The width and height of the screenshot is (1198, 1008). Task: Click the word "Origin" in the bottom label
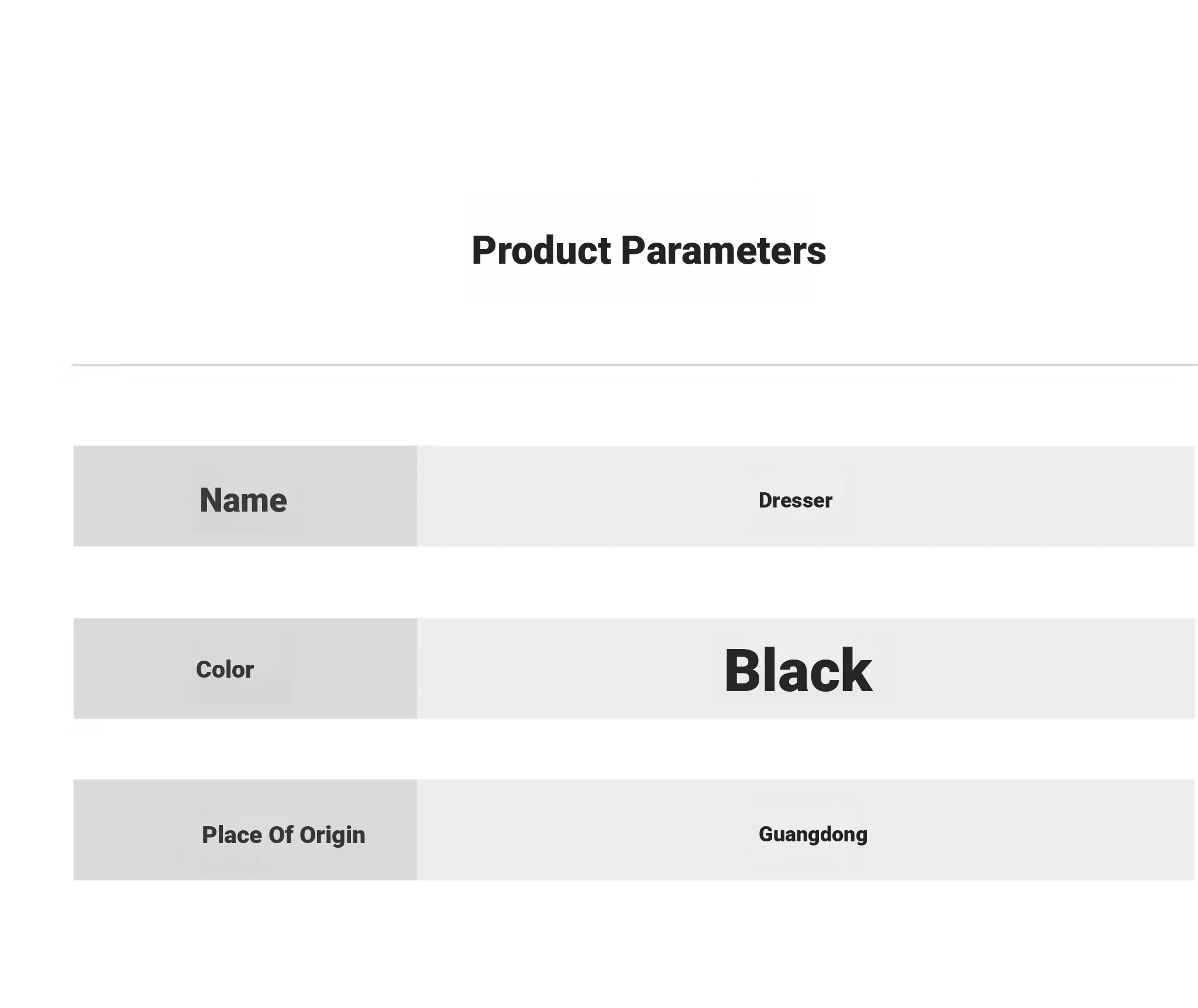pos(332,836)
